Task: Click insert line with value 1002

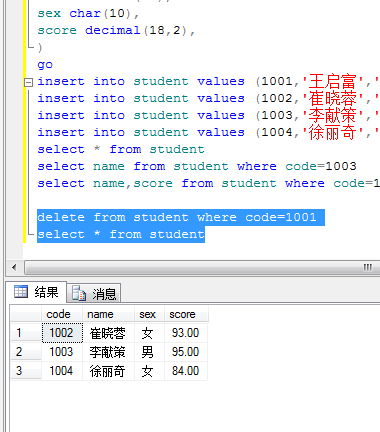Action: [208, 98]
